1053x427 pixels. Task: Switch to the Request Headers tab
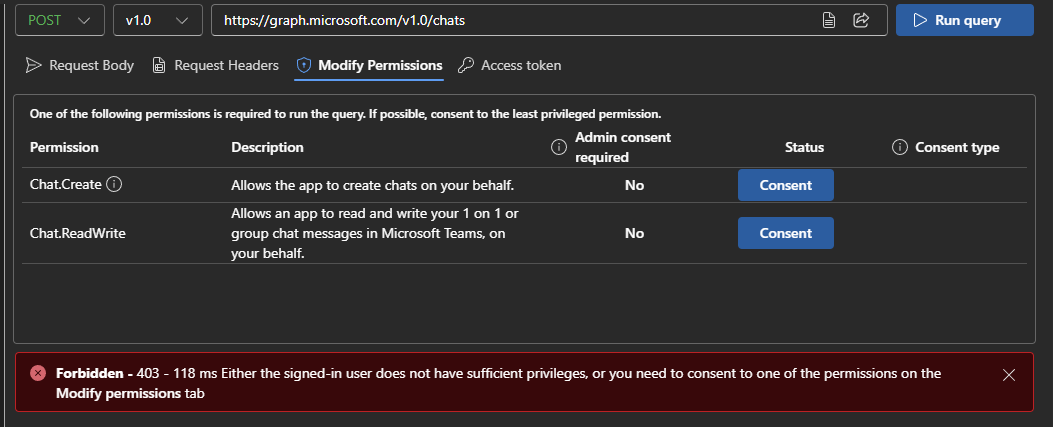coord(215,65)
